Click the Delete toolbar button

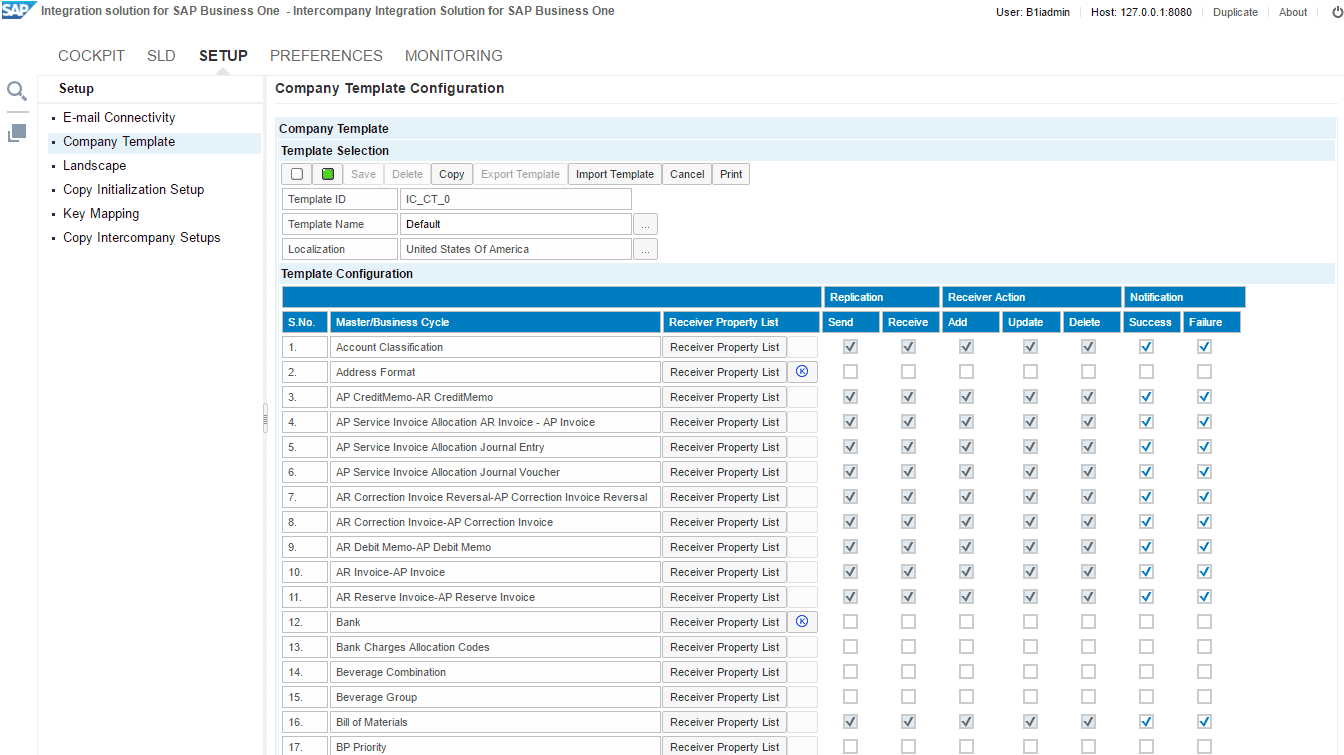click(x=407, y=174)
